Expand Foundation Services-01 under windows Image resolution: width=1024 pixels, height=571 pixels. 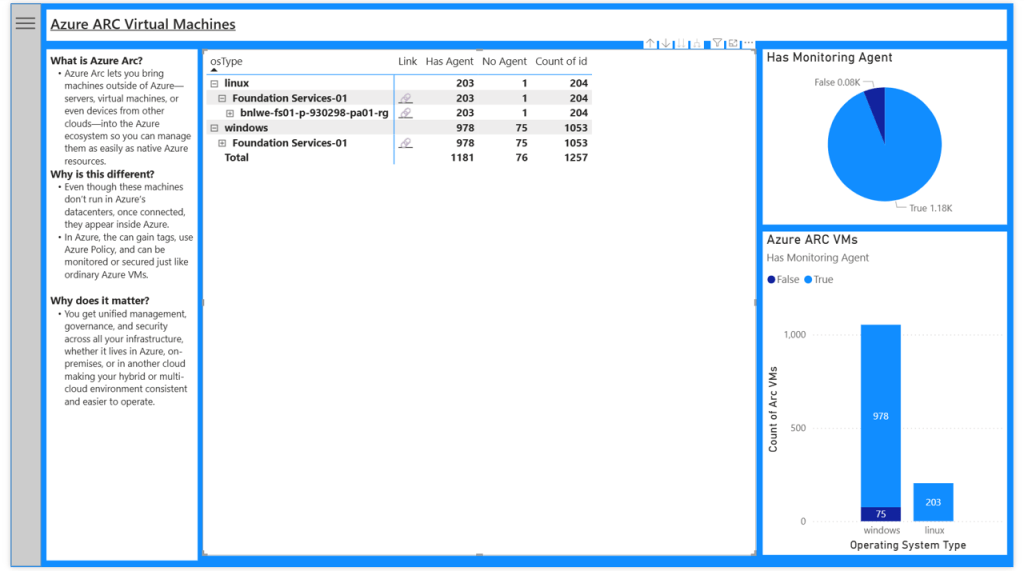tap(223, 144)
